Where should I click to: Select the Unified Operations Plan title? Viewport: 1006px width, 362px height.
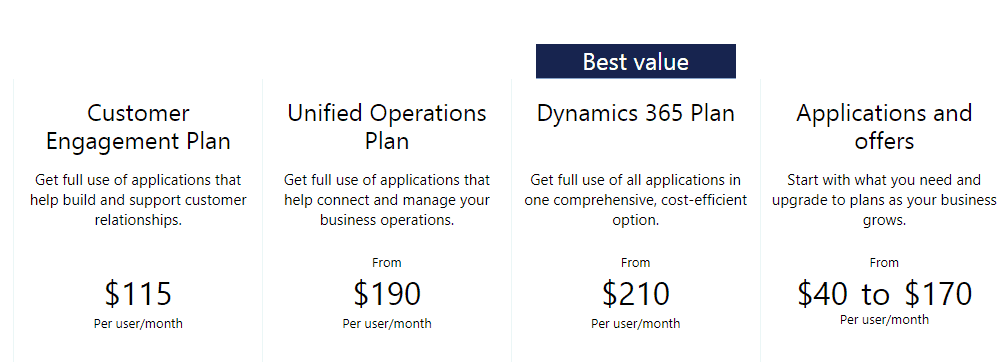(x=387, y=127)
